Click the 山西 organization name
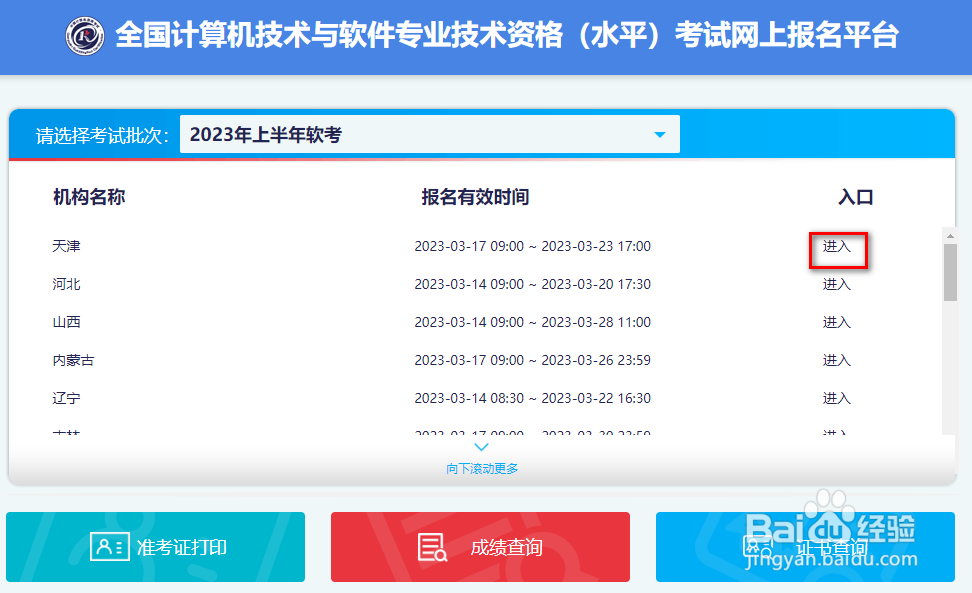This screenshot has height=593, width=972. click(66, 322)
